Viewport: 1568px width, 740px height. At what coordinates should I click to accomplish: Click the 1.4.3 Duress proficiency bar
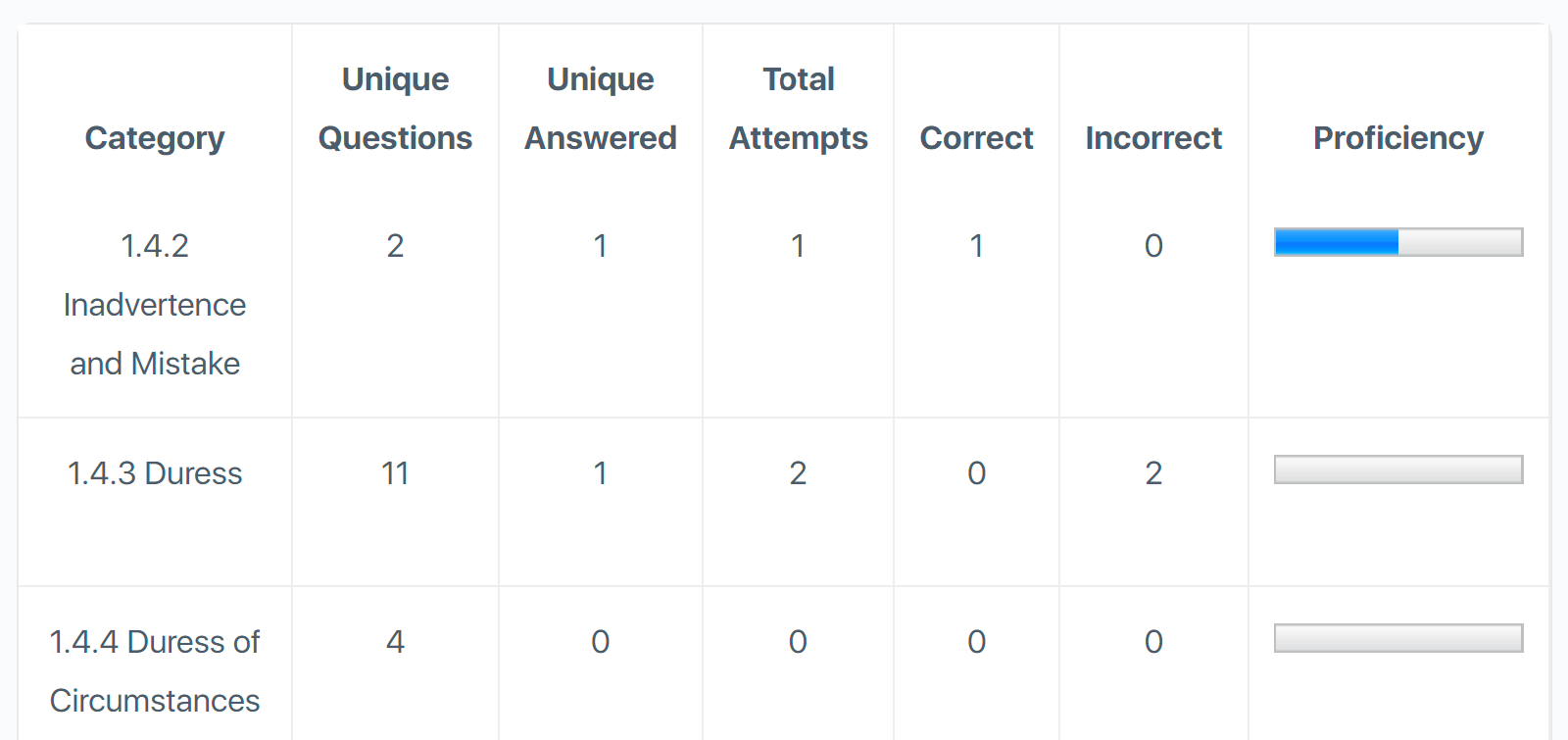[1397, 469]
